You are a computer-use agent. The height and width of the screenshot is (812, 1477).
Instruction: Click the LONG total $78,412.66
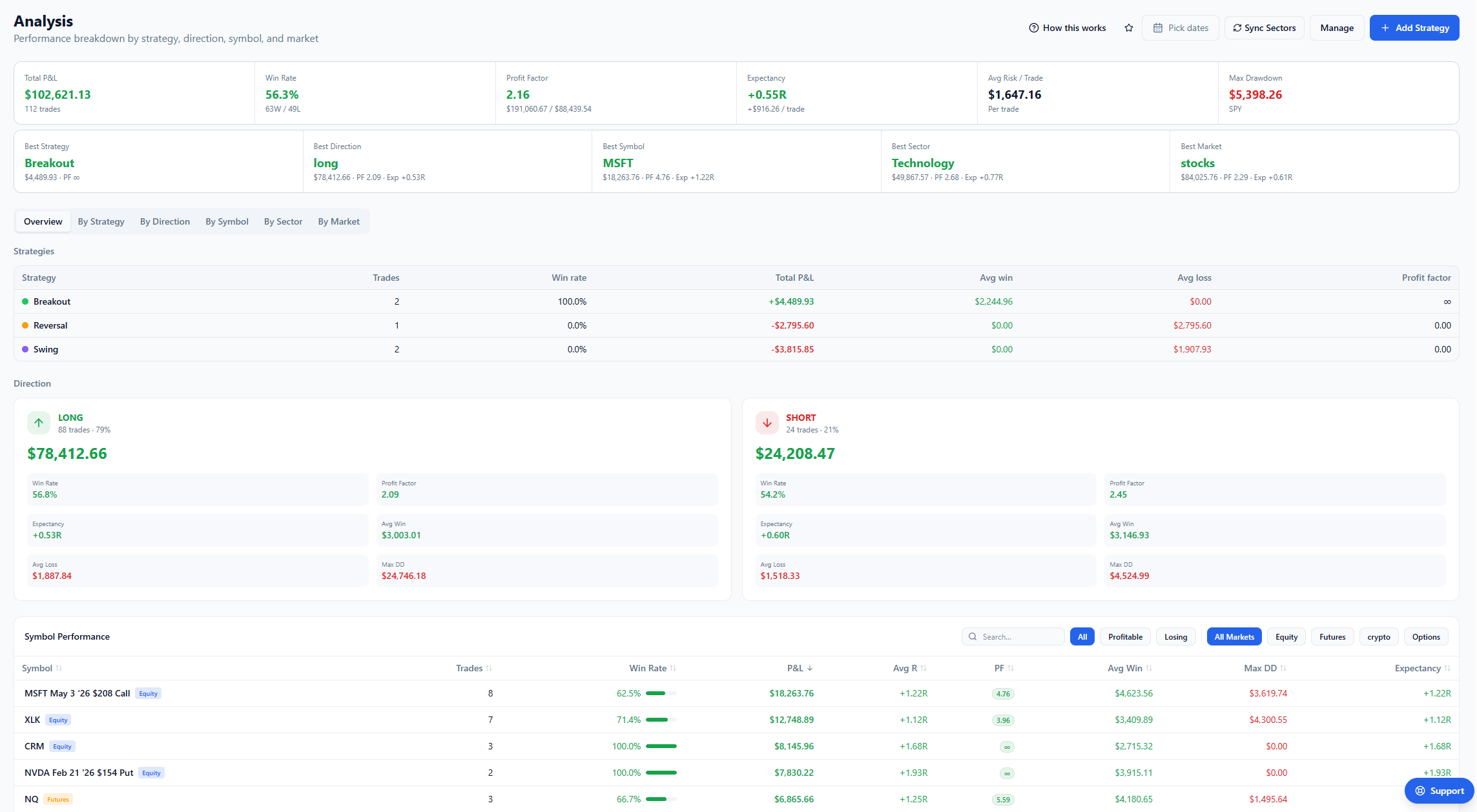[67, 454]
